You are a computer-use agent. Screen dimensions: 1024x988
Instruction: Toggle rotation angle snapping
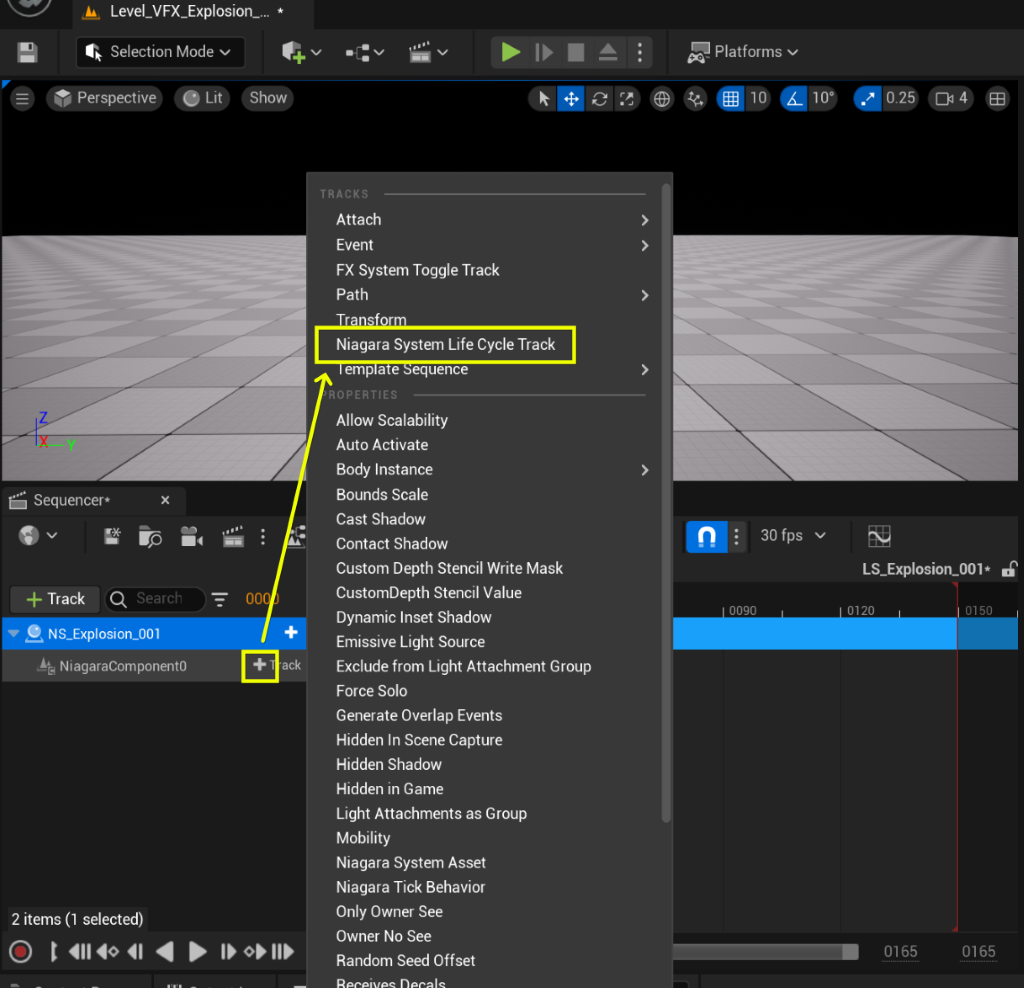coord(793,99)
